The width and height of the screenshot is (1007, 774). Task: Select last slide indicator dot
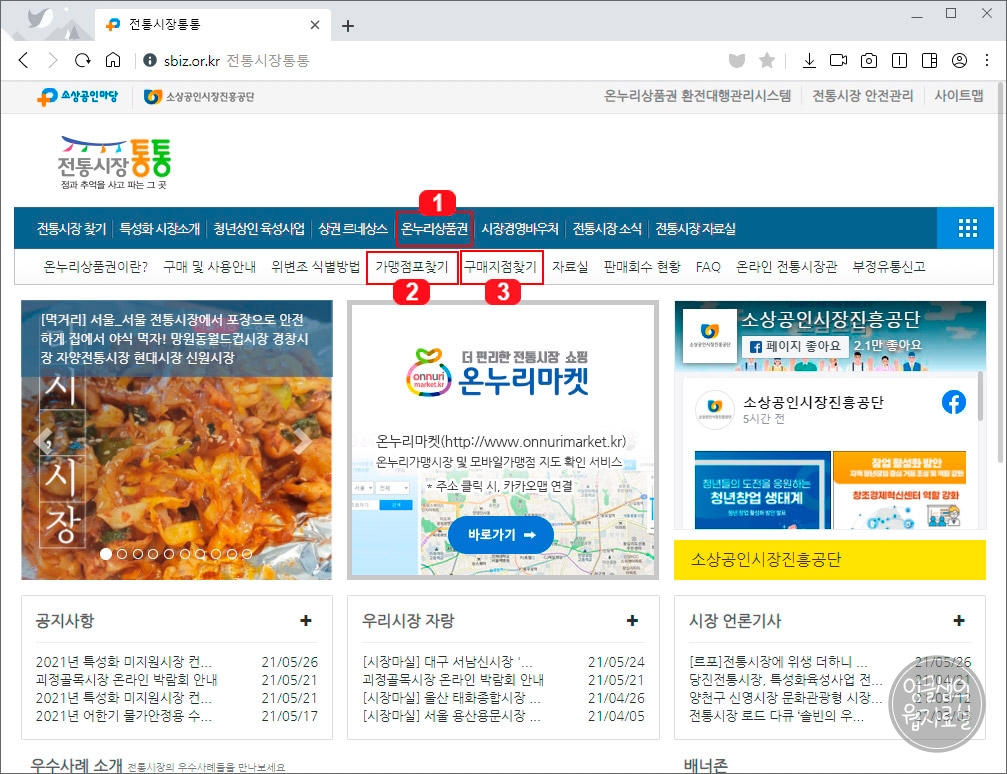pyautogui.click(x=247, y=554)
